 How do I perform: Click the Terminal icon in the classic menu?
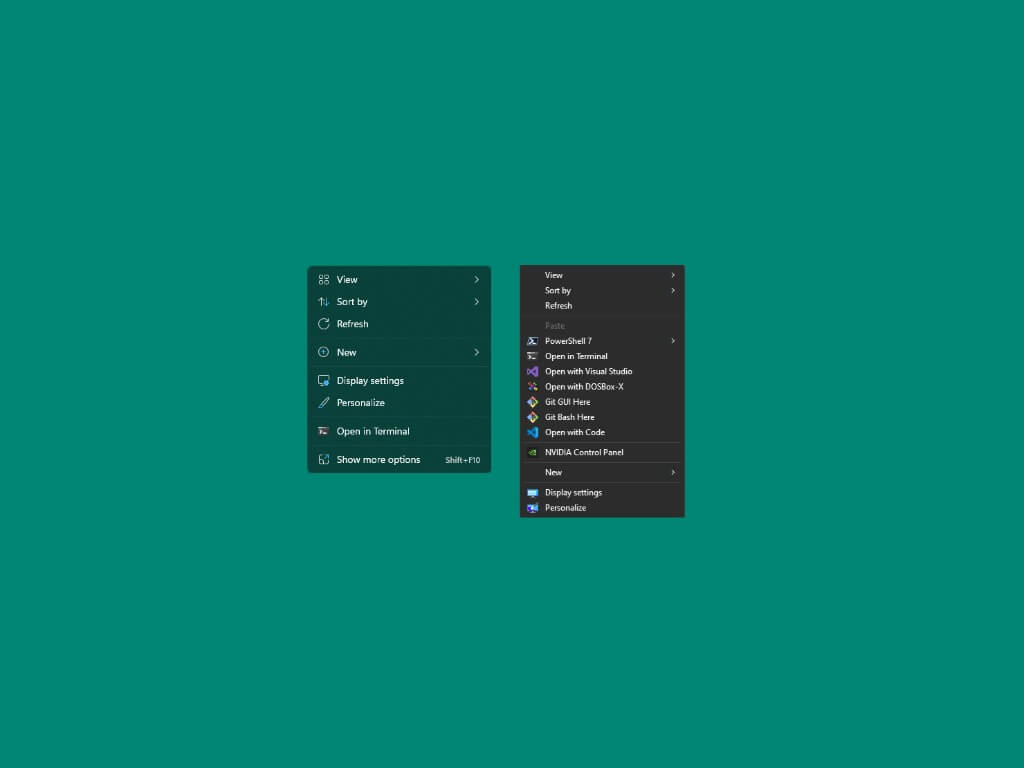(x=532, y=356)
